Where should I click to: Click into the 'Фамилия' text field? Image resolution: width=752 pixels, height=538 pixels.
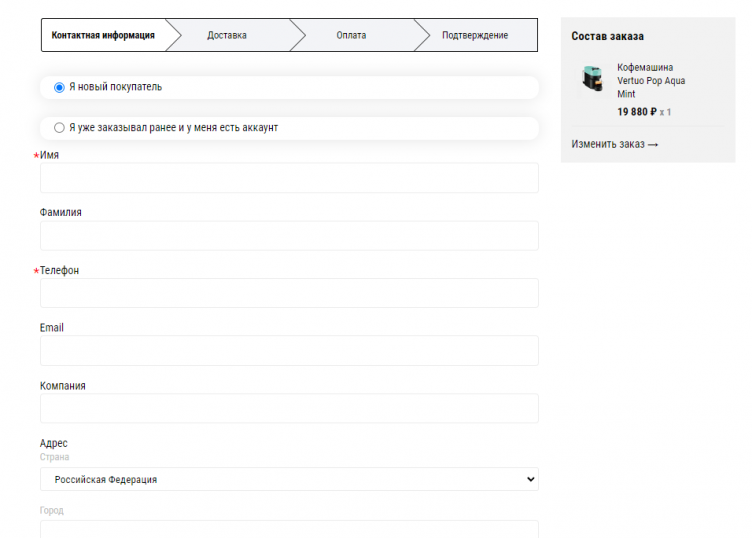[x=289, y=236]
